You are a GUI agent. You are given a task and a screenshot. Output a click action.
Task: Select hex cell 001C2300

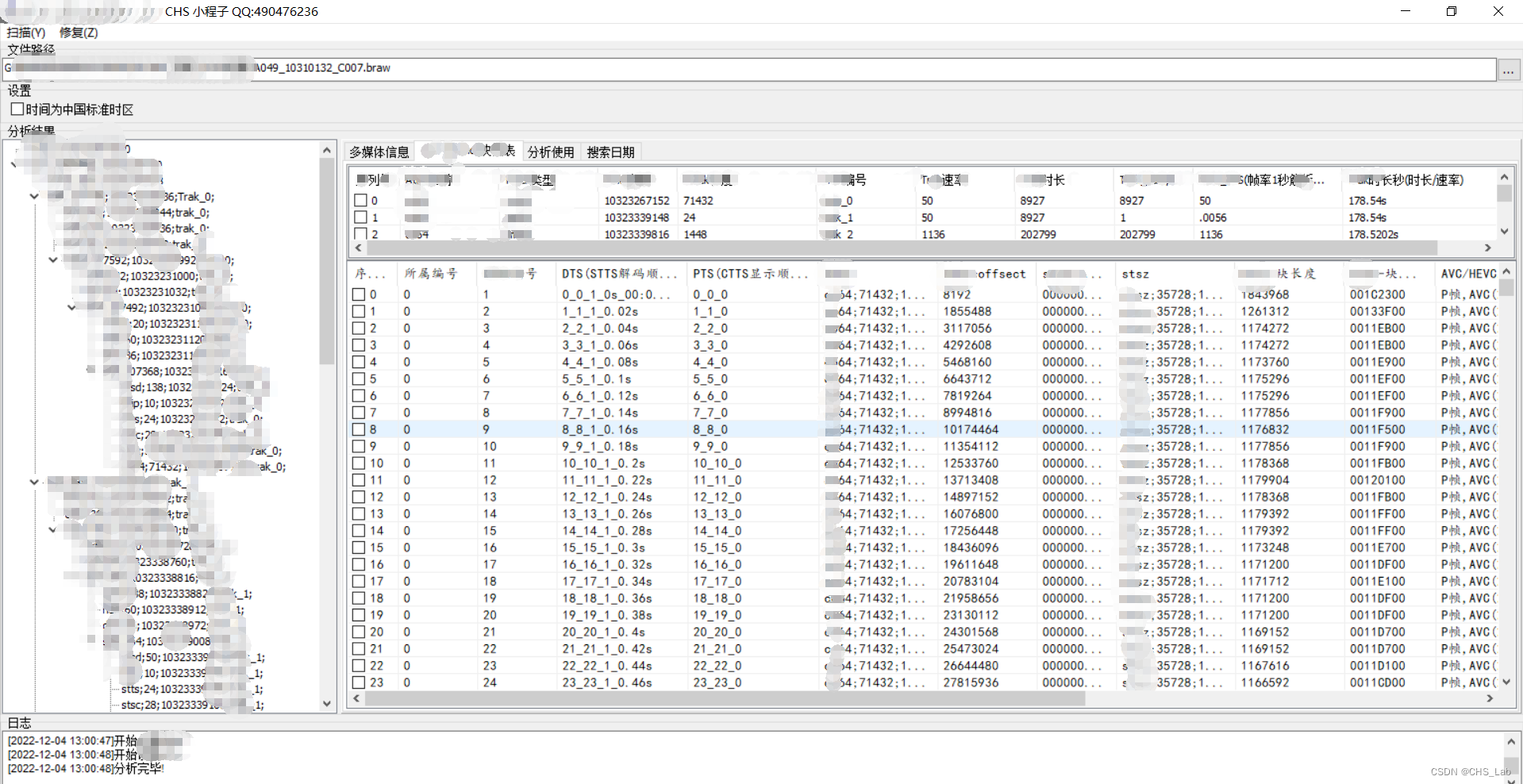1377,294
